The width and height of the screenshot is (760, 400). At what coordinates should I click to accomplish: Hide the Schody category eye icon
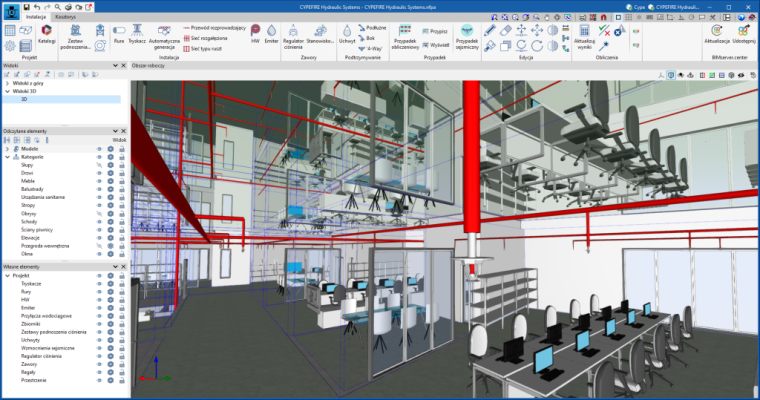(x=99, y=221)
